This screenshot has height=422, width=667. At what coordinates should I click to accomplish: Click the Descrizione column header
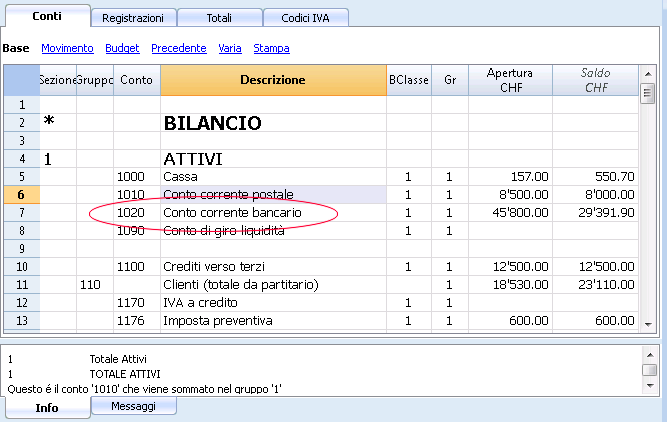(273, 80)
